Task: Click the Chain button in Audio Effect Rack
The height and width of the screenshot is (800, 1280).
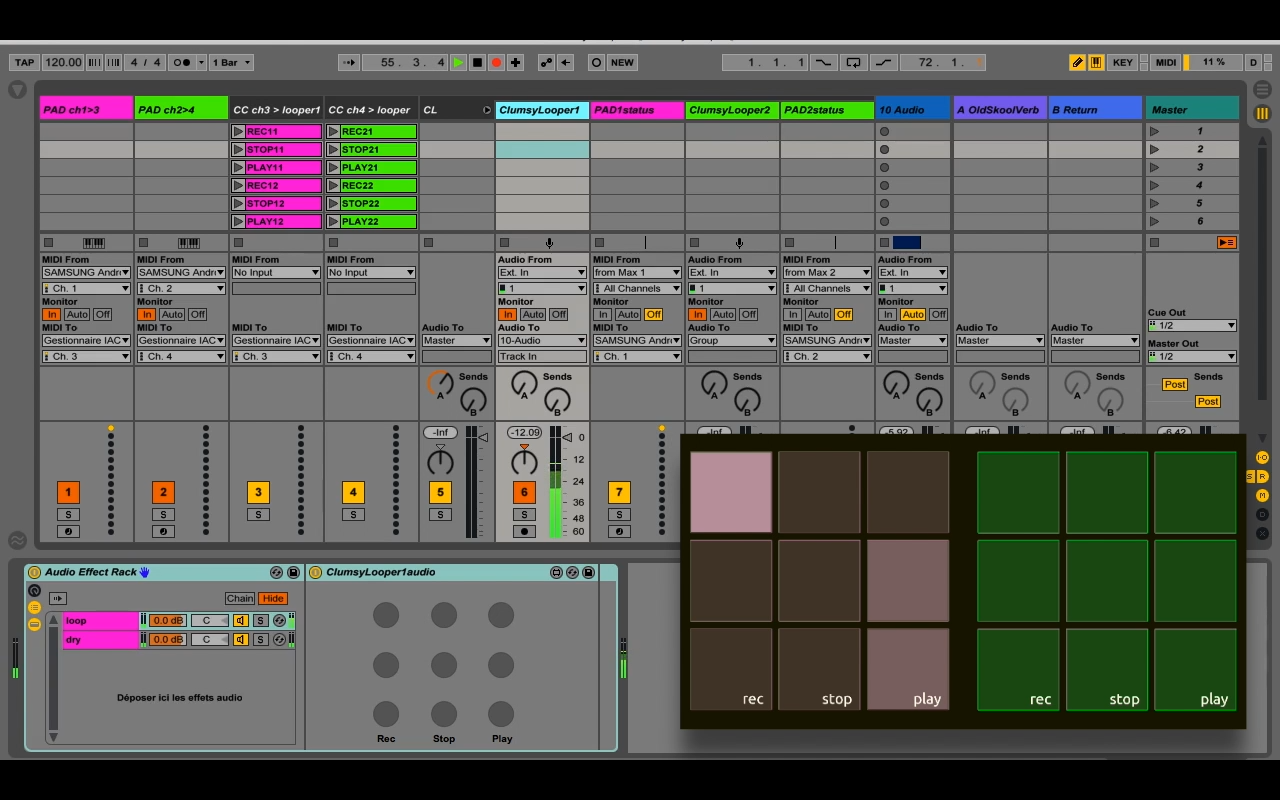Action: click(239, 598)
